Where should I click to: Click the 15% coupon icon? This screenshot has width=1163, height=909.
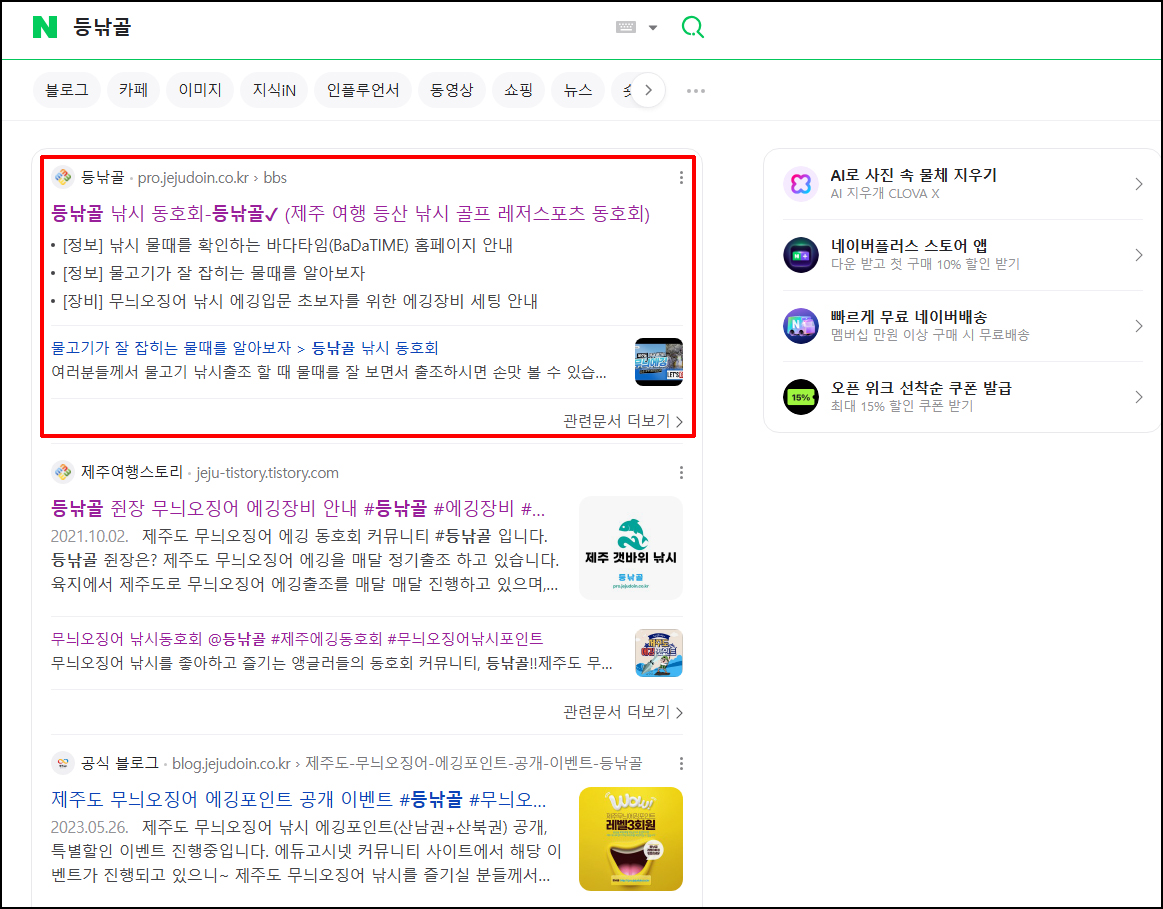click(x=801, y=397)
